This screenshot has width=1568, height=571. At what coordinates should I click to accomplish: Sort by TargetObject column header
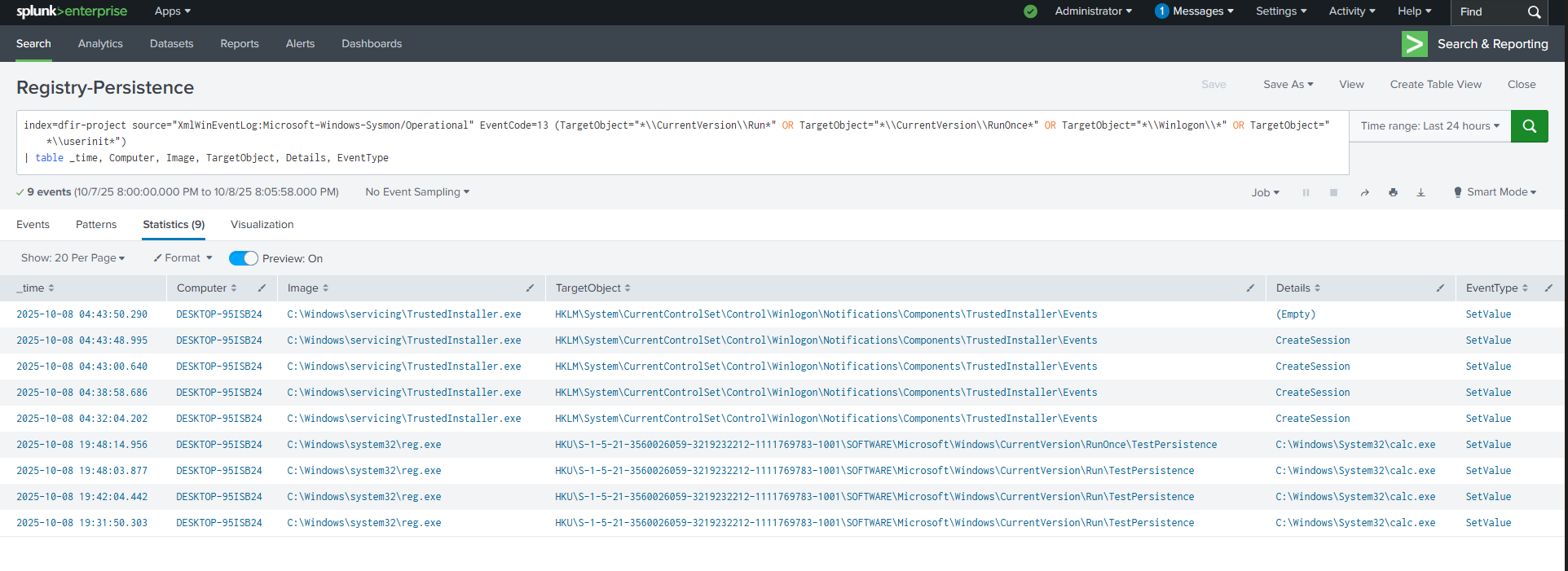click(x=593, y=288)
